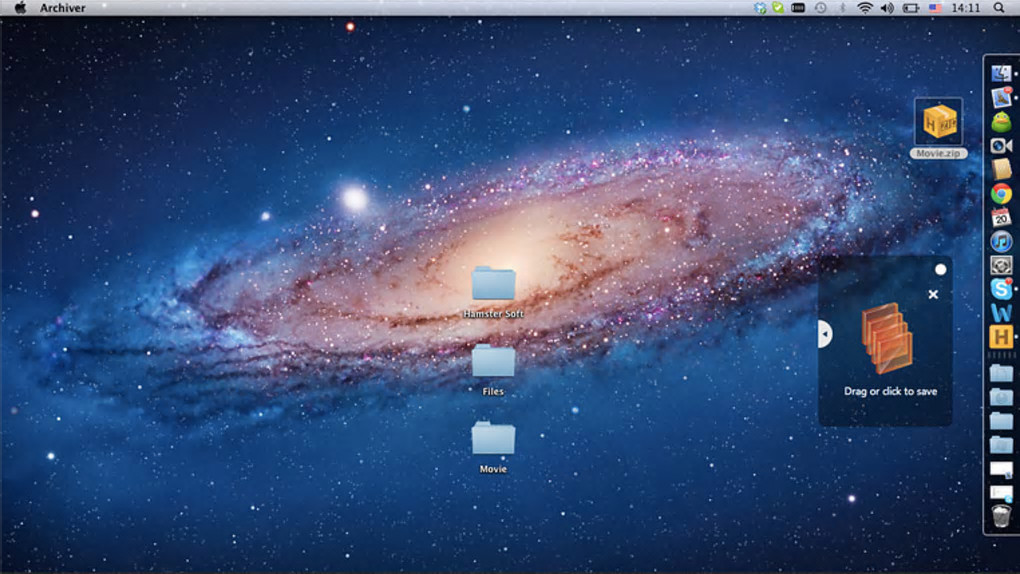Open the Apple menu
The image size is (1020, 574).
[20, 8]
